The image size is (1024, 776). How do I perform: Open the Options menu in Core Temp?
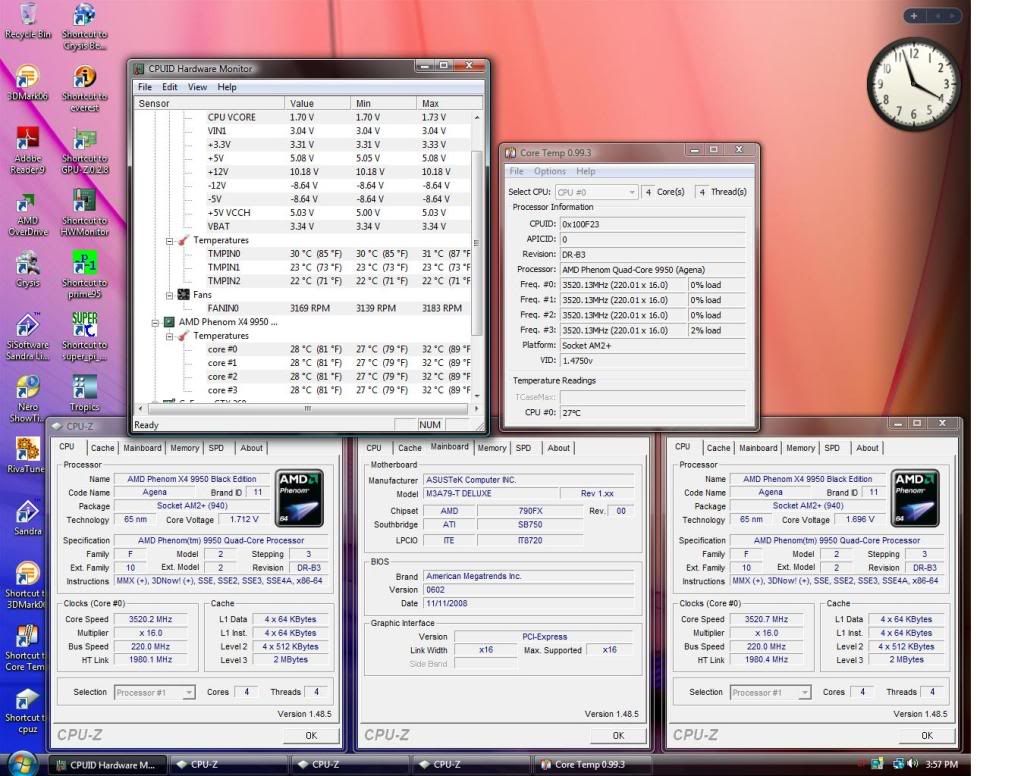click(550, 171)
